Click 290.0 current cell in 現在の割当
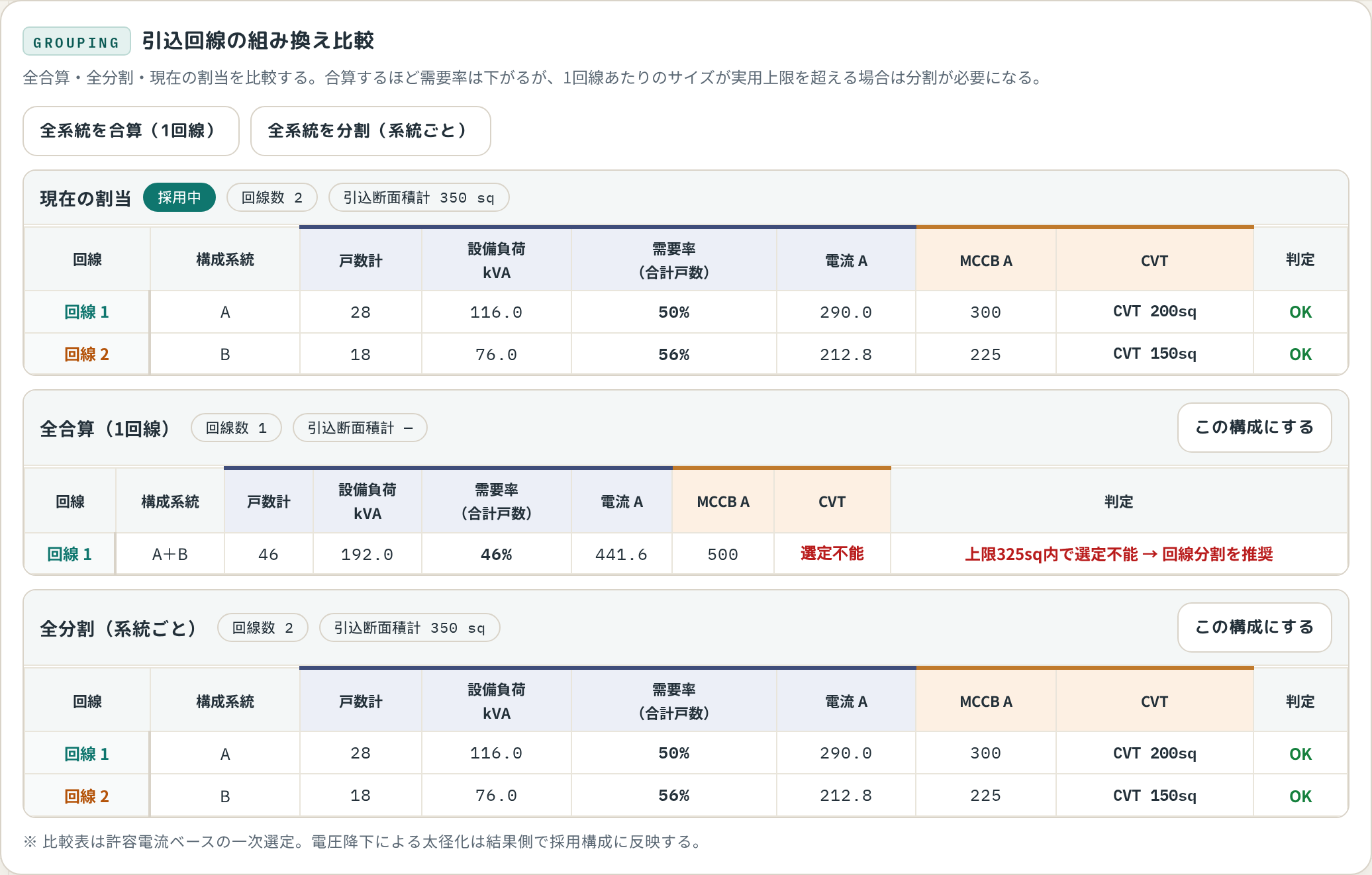1372x875 pixels. coord(846,312)
